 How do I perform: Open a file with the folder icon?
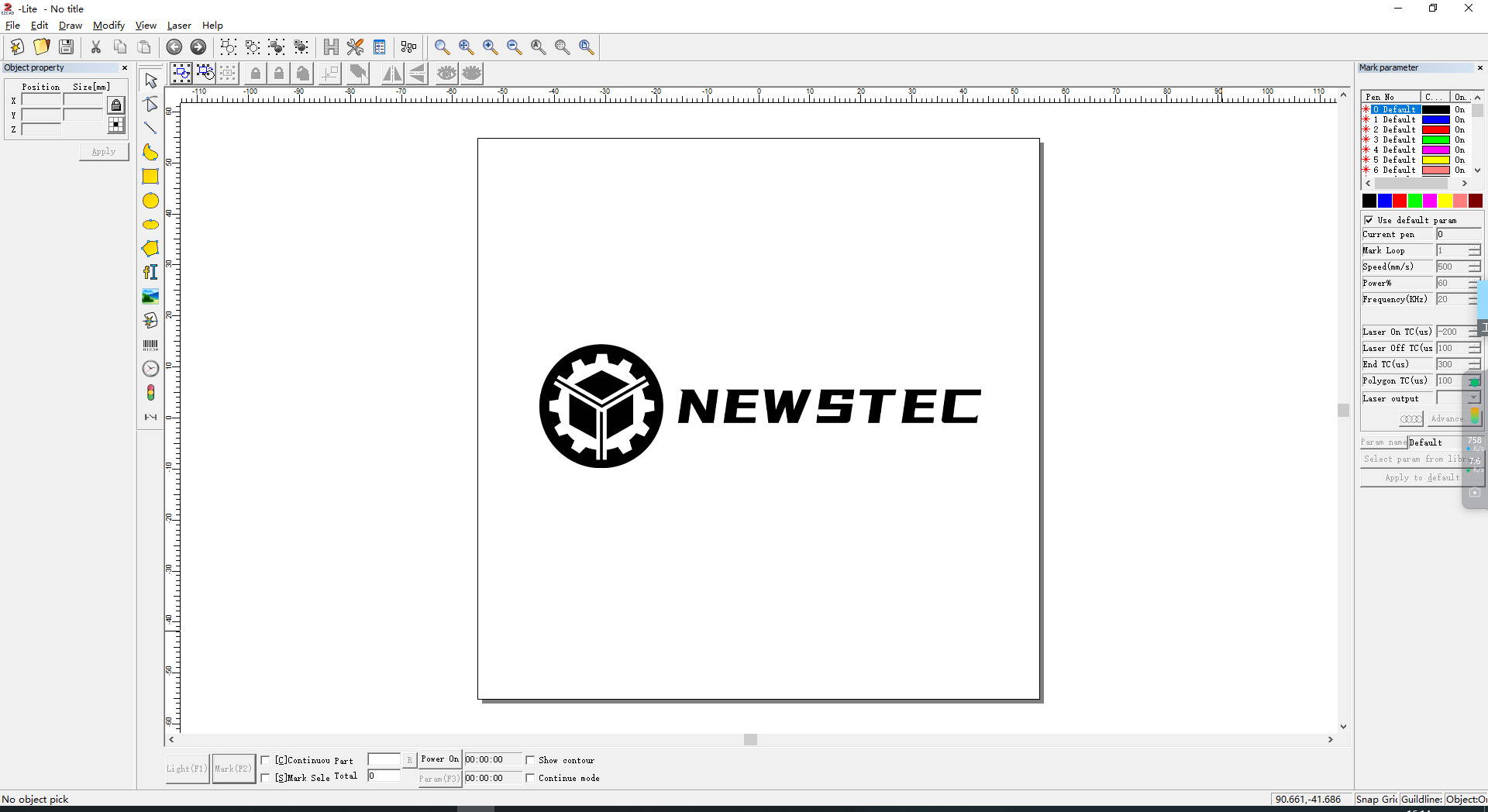(x=42, y=47)
